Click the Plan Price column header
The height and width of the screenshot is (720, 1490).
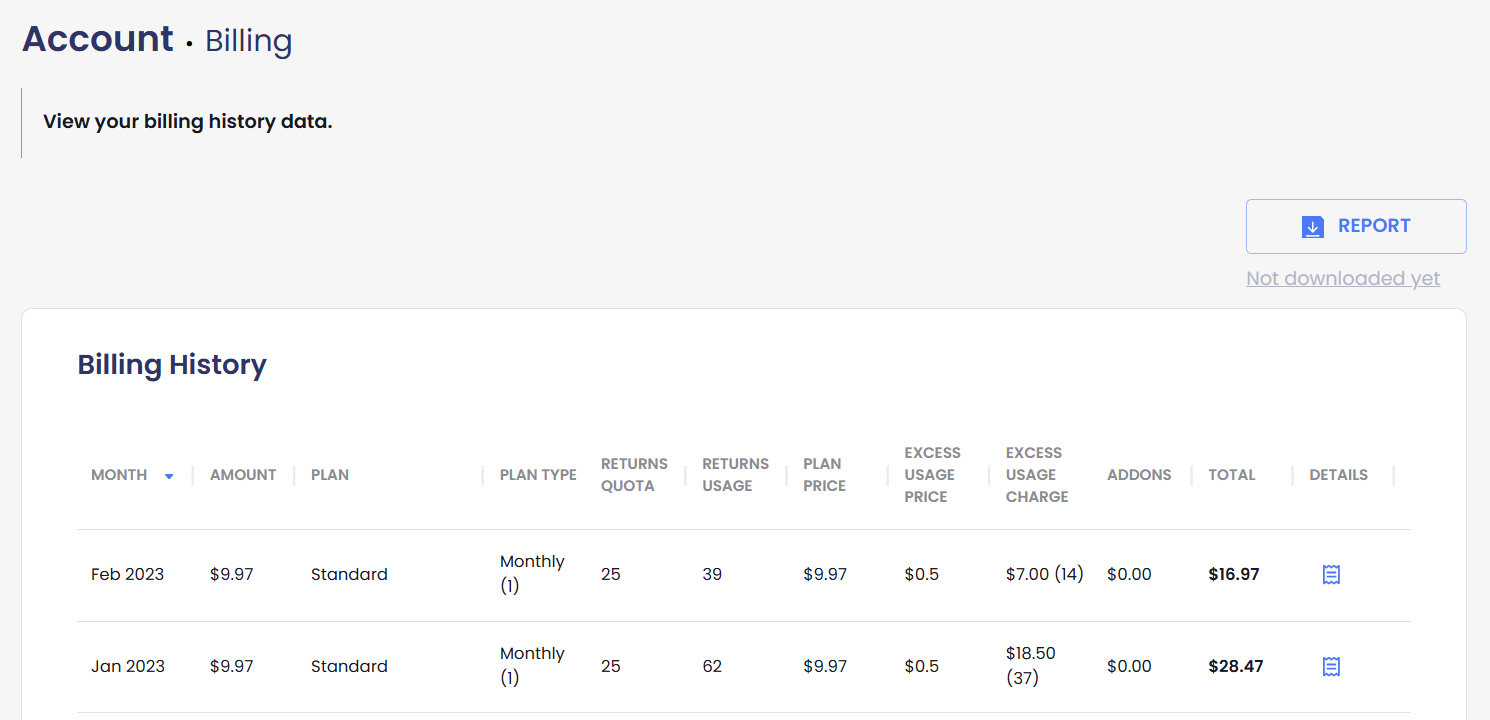click(824, 475)
